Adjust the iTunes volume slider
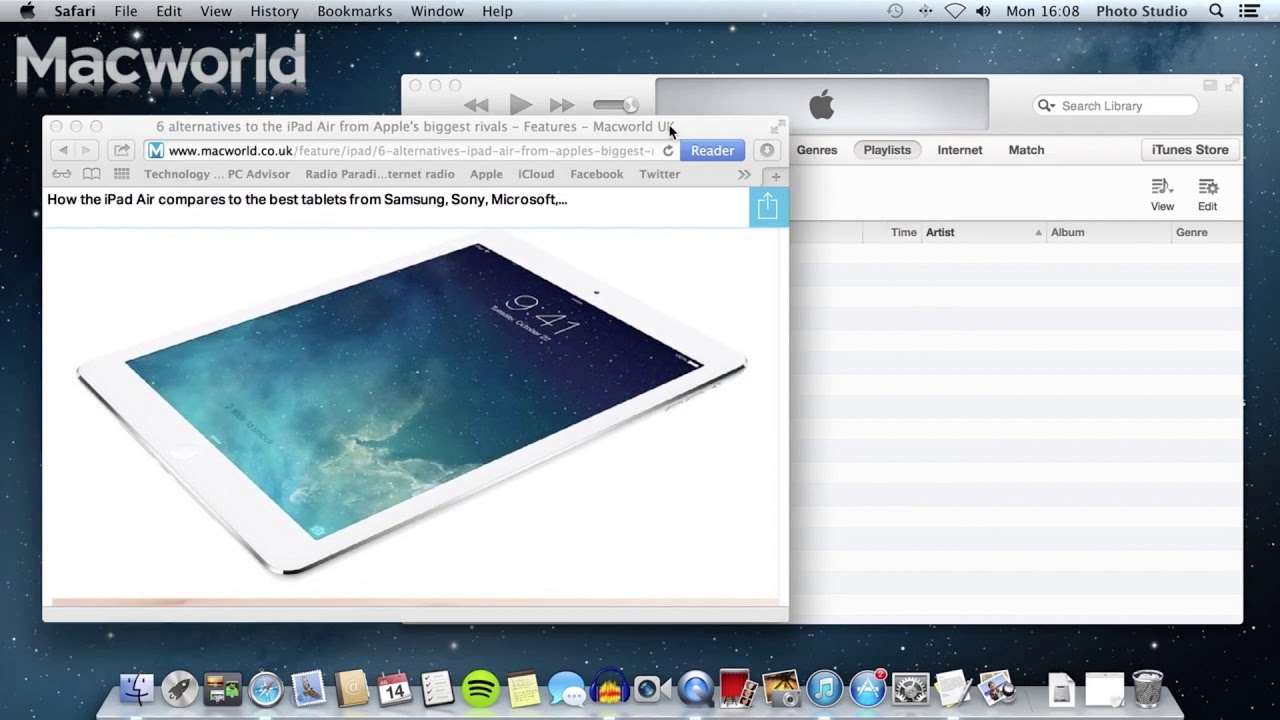 616,105
